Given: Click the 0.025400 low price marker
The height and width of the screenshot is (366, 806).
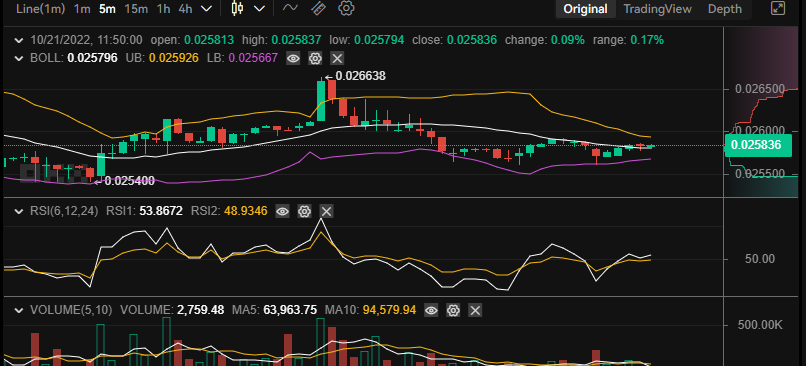Looking at the screenshot, I should (x=130, y=181).
